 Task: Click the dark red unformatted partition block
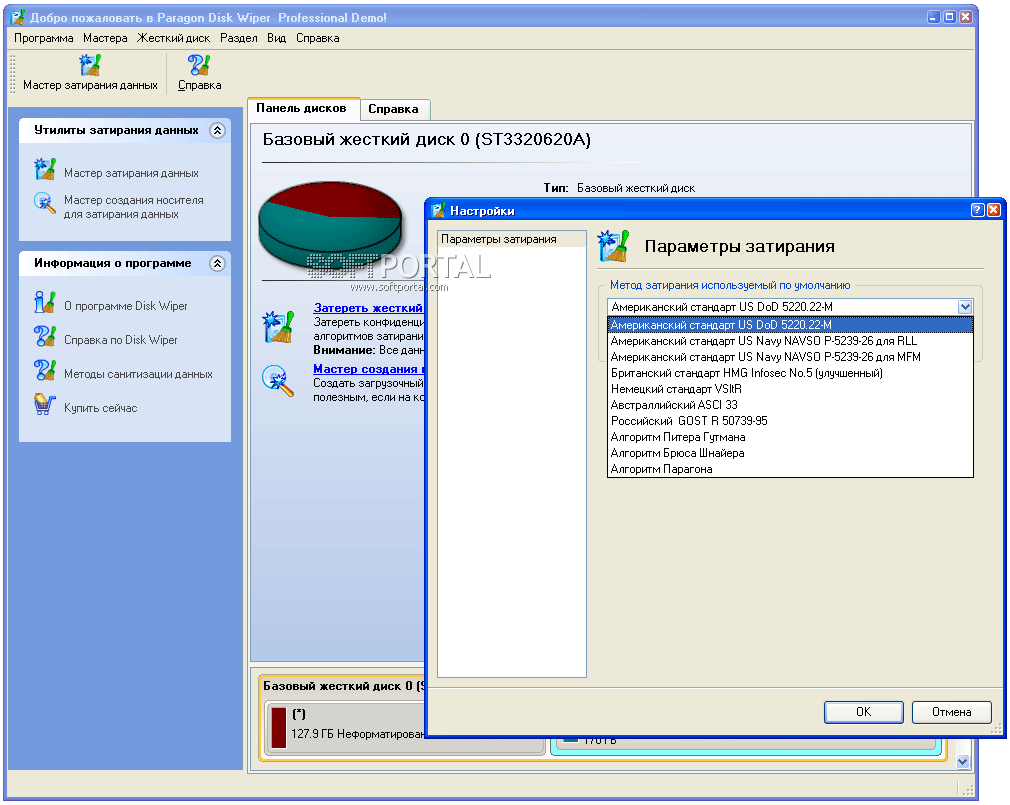tap(279, 728)
